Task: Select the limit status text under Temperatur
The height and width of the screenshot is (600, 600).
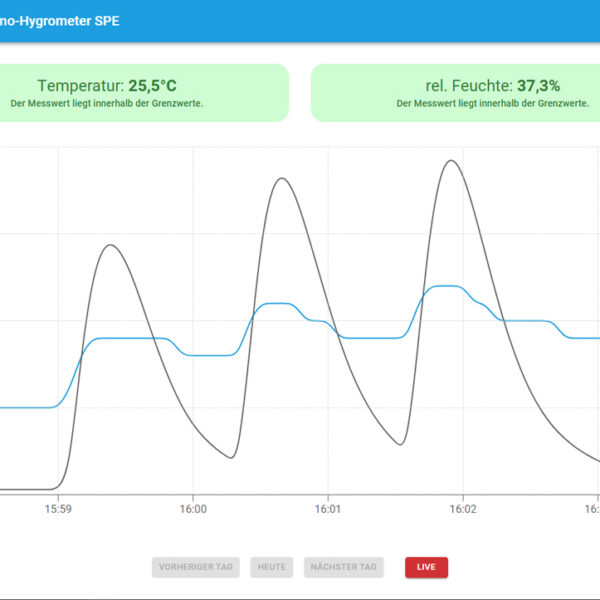Action: tap(107, 103)
